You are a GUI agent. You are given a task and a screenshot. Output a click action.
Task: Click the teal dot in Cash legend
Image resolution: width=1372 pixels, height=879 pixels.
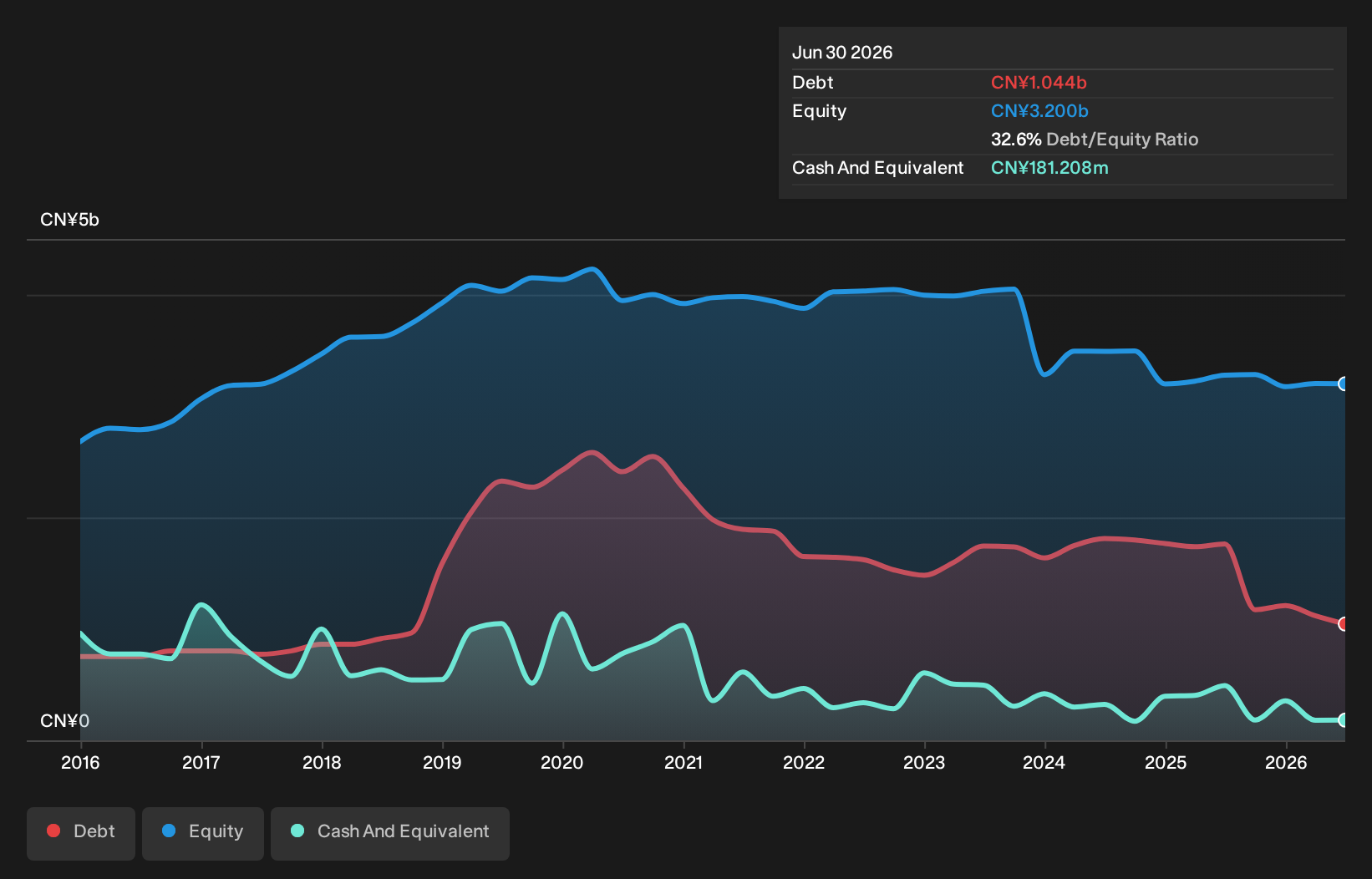pos(297,831)
